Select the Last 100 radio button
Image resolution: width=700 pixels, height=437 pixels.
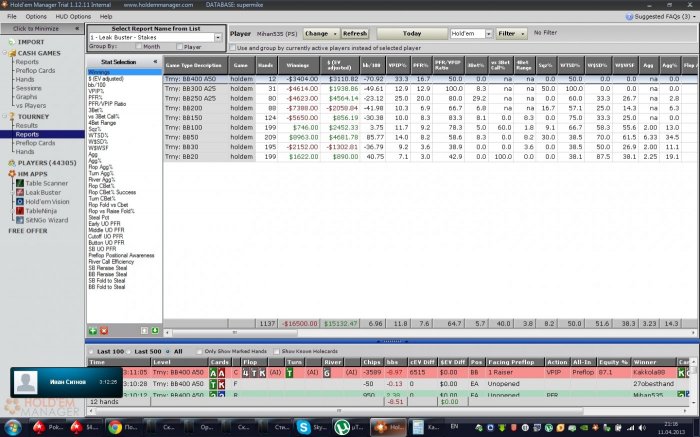[x=92, y=352]
